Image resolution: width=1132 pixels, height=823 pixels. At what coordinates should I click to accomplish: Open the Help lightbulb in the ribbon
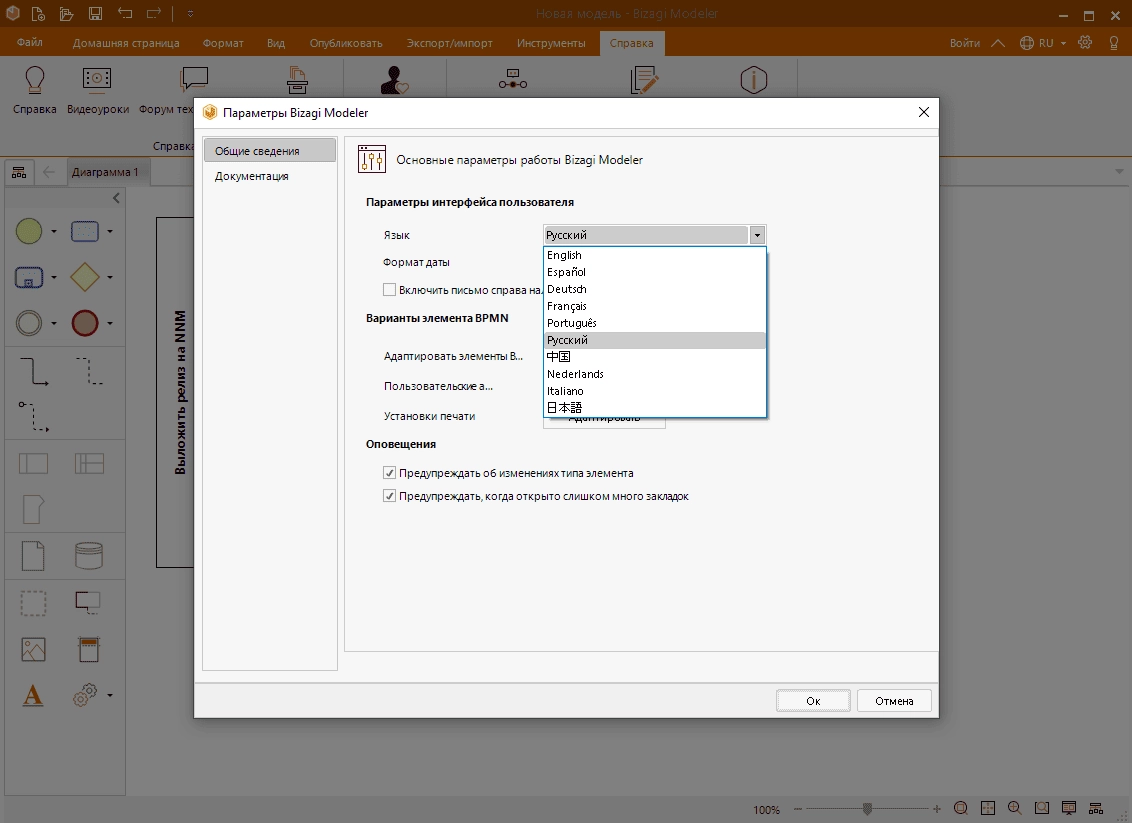coord(34,90)
